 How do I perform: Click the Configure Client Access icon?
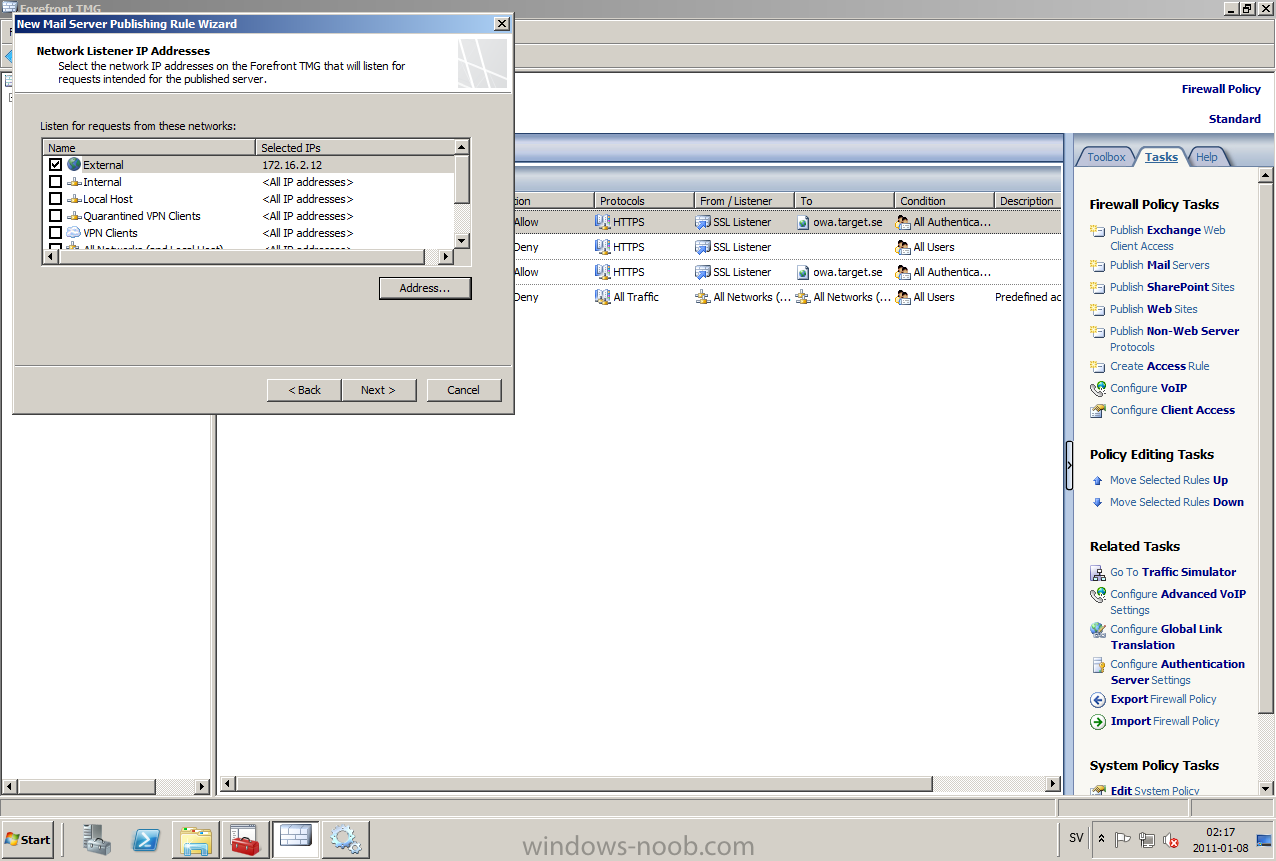click(1098, 411)
